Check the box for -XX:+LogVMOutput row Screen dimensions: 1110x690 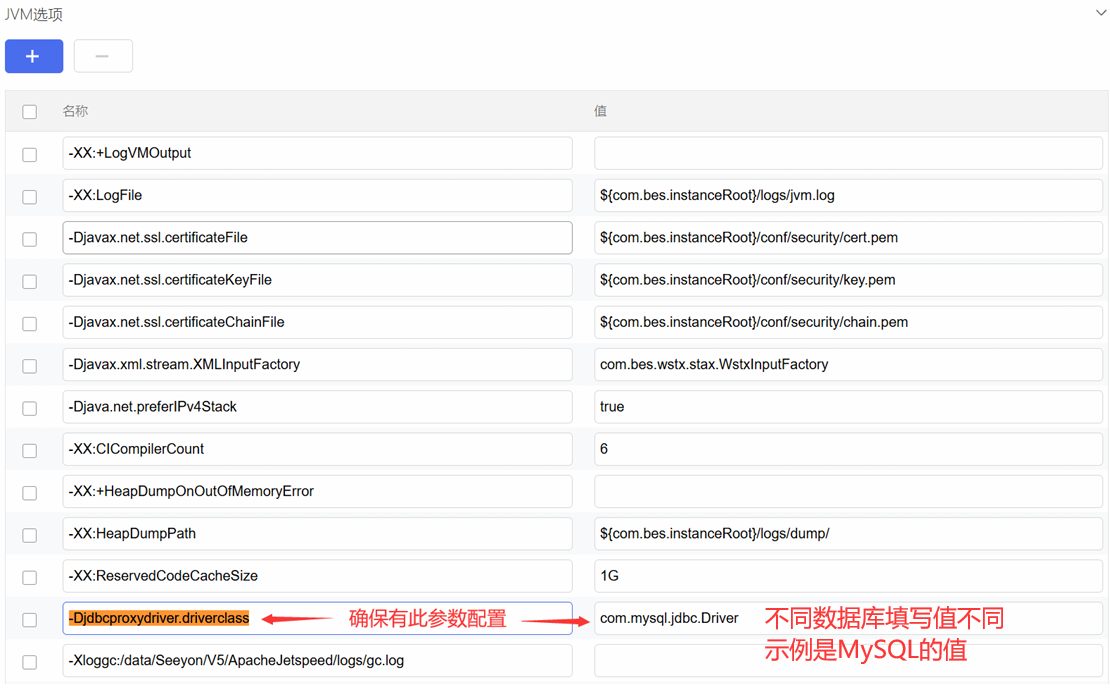tap(30, 155)
